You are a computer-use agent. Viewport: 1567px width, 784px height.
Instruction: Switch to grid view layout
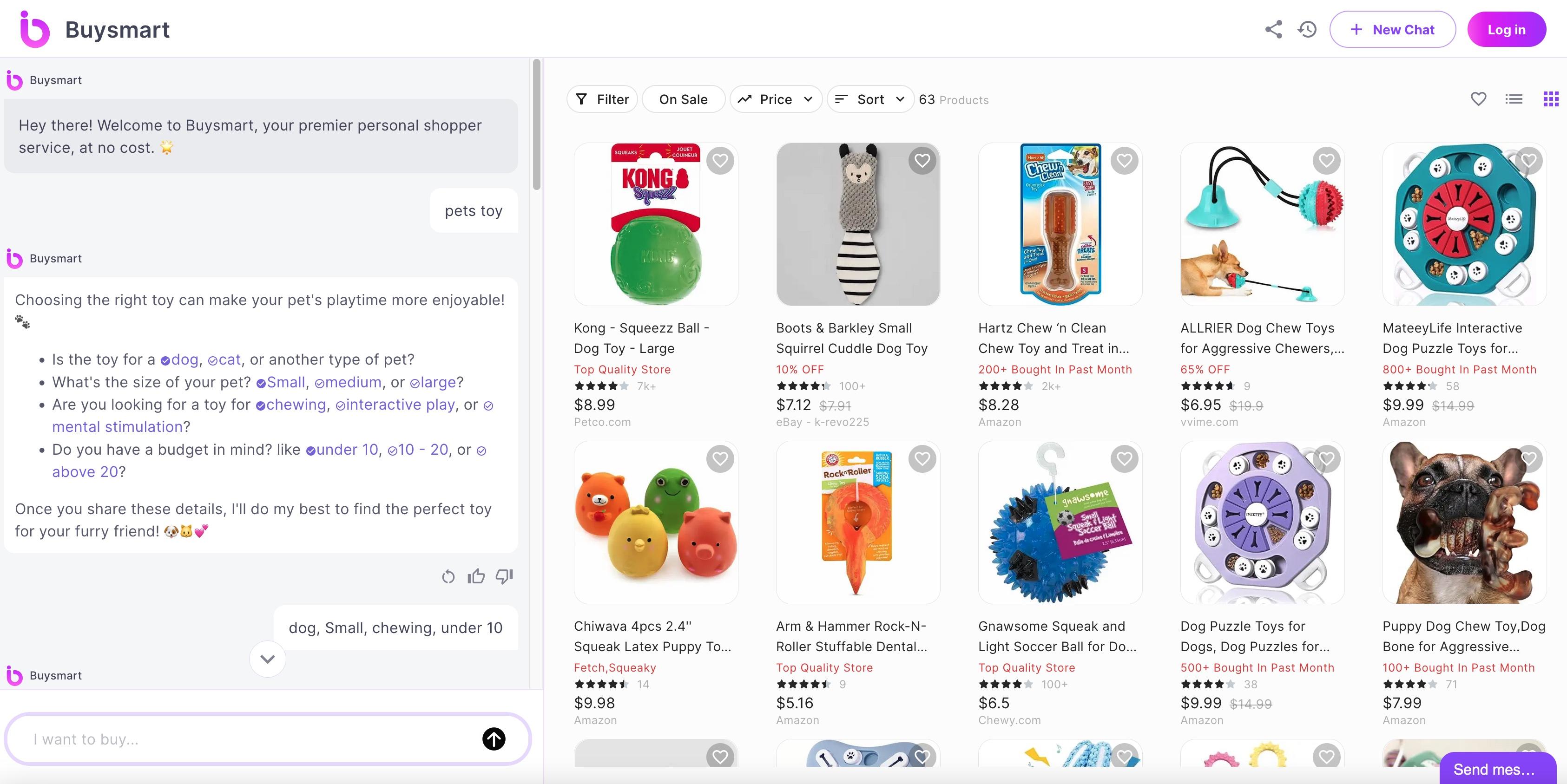coord(1551,99)
